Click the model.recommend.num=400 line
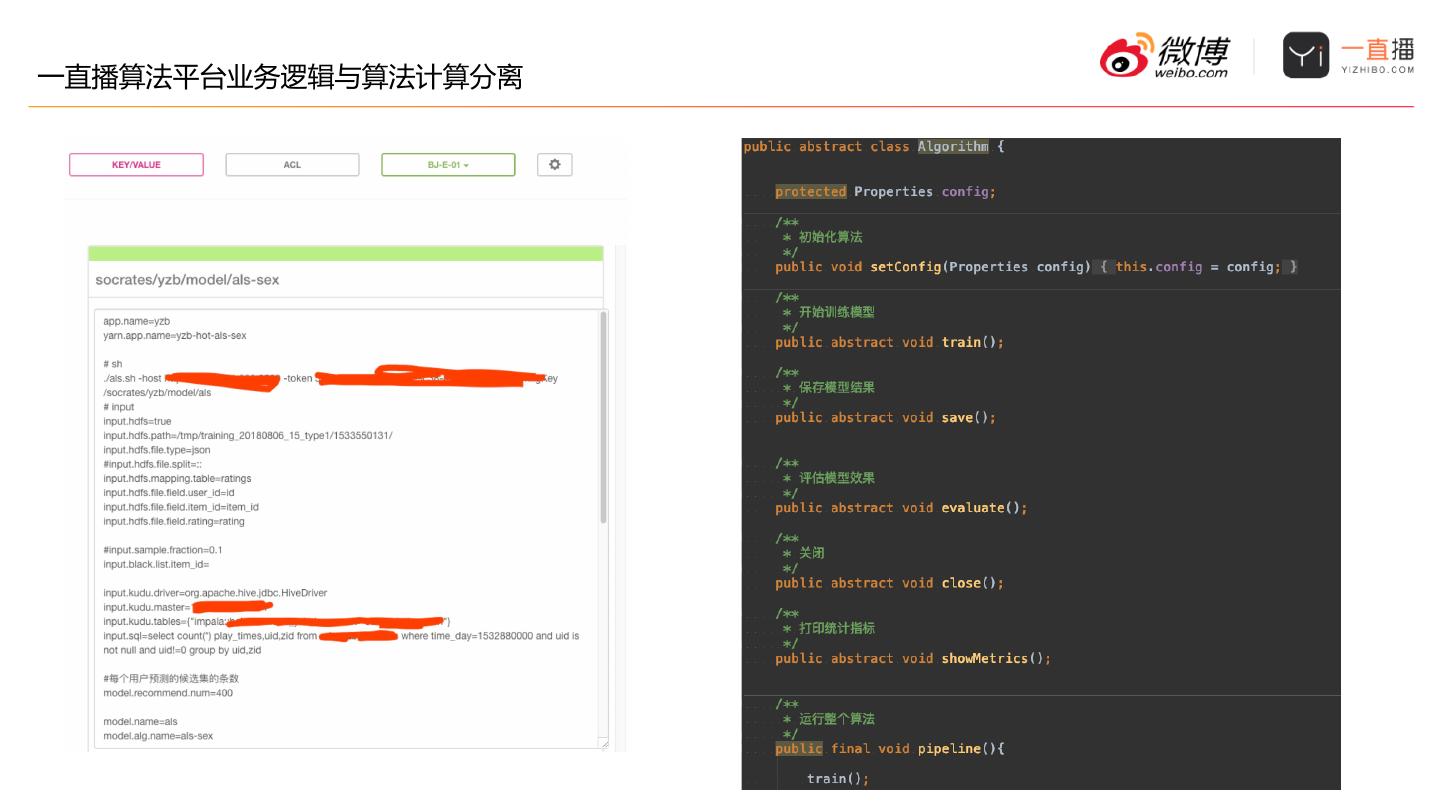Screen dimensions: 1440x810 click(x=168, y=693)
